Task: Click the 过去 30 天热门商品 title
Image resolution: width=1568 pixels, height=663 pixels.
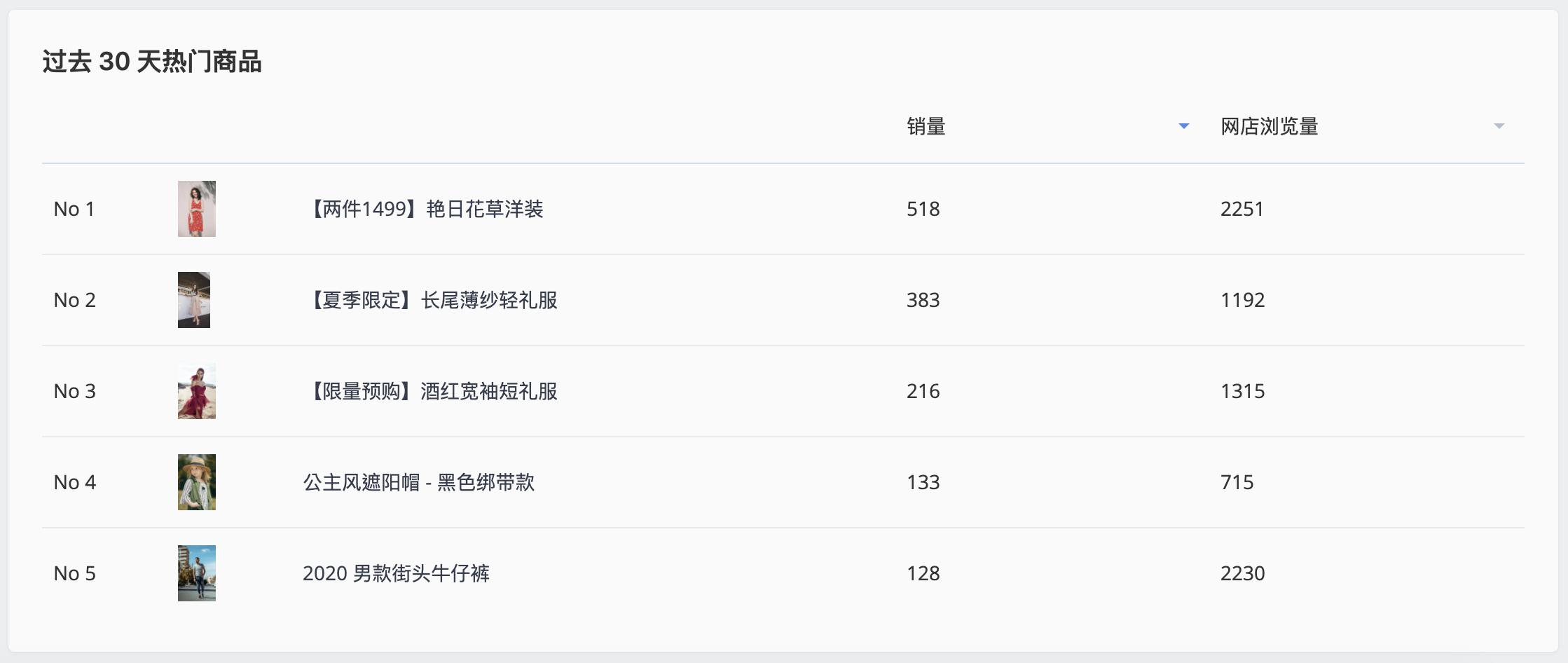Action: pyautogui.click(x=152, y=62)
